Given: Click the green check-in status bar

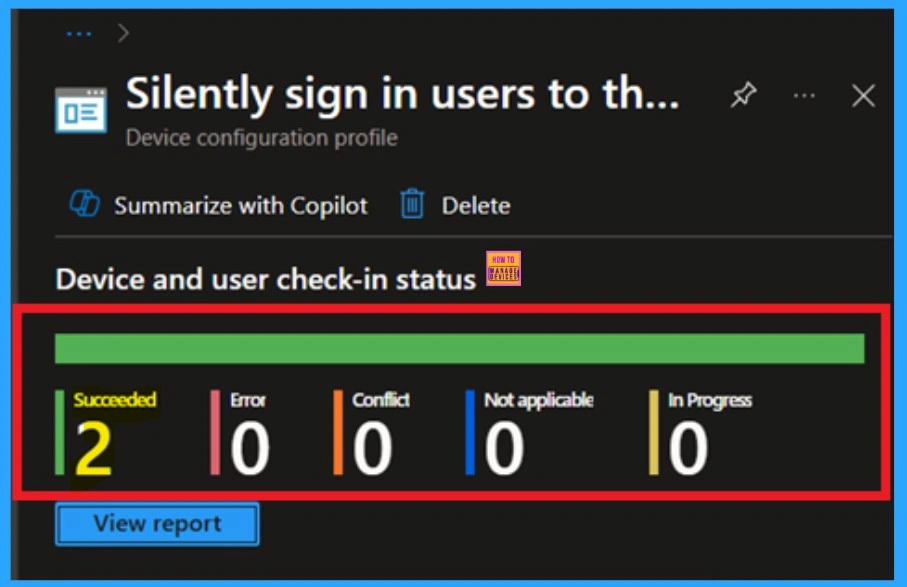Looking at the screenshot, I should click(460, 349).
